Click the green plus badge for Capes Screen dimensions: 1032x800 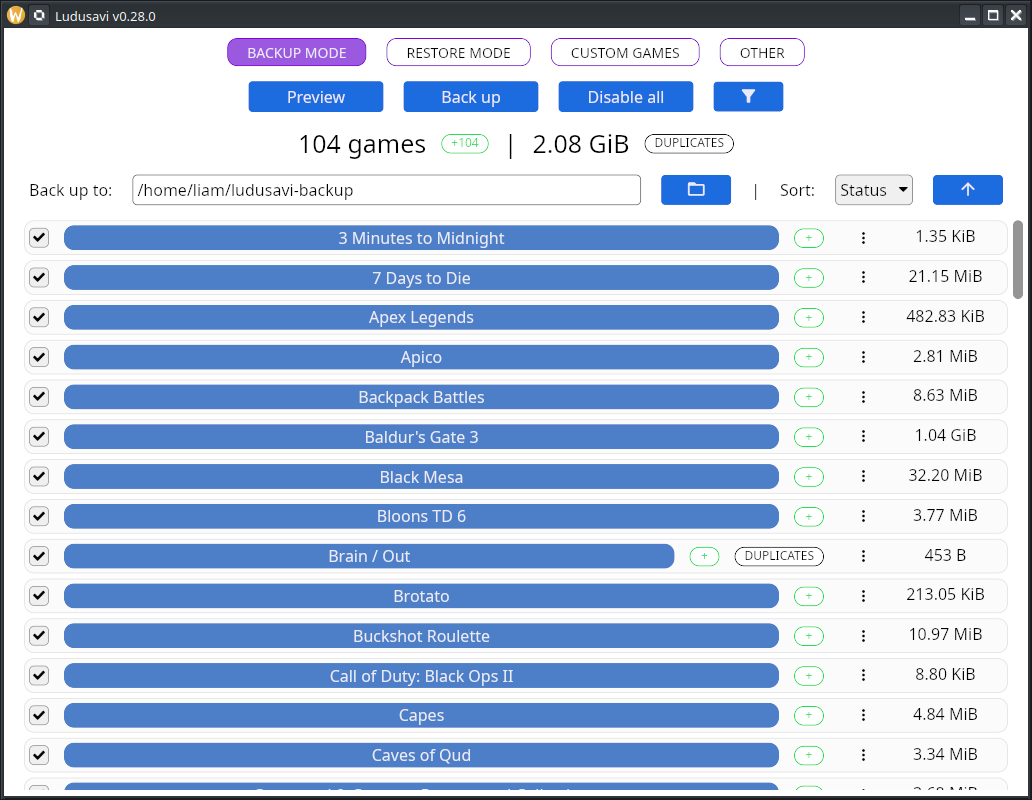pos(809,715)
